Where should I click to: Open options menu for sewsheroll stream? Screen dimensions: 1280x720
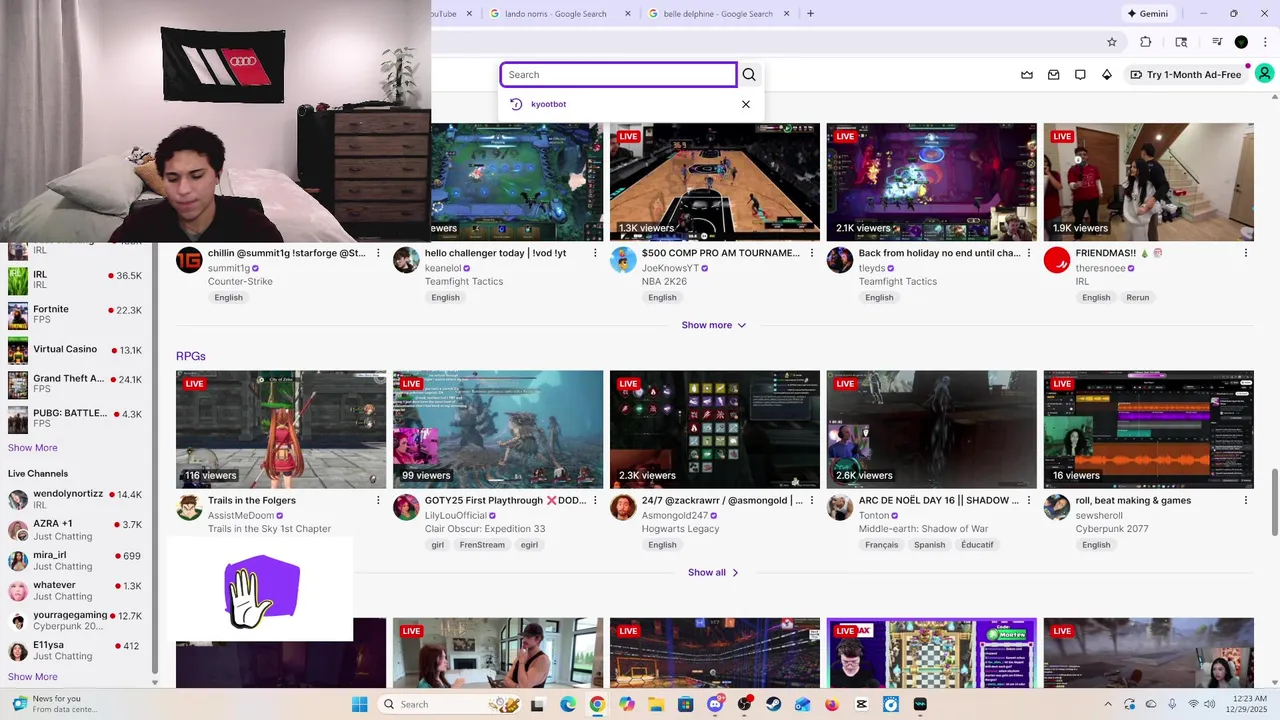(x=1246, y=500)
